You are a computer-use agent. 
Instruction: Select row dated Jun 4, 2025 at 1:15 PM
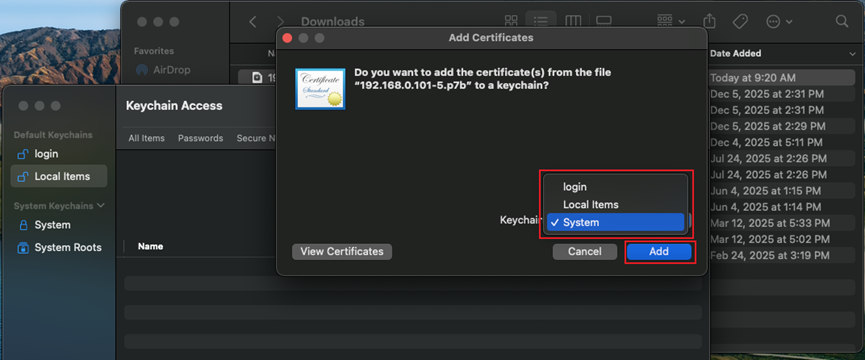(x=782, y=191)
